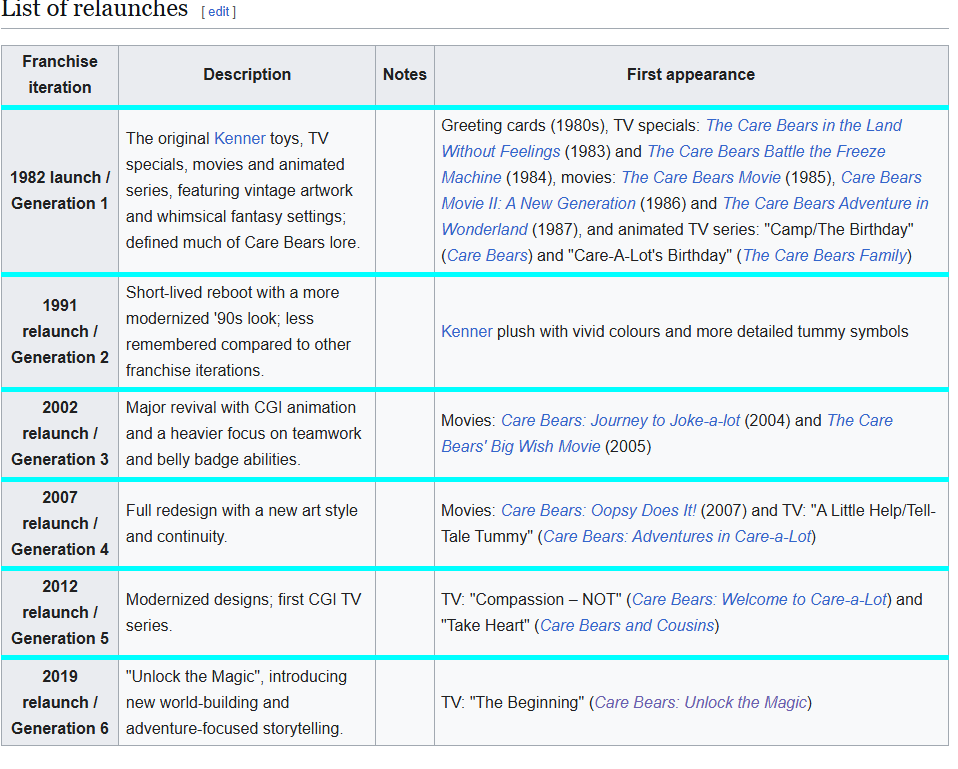This screenshot has width=958, height=769.
Task: Click the Franchise iteration column header
Action: coord(60,75)
